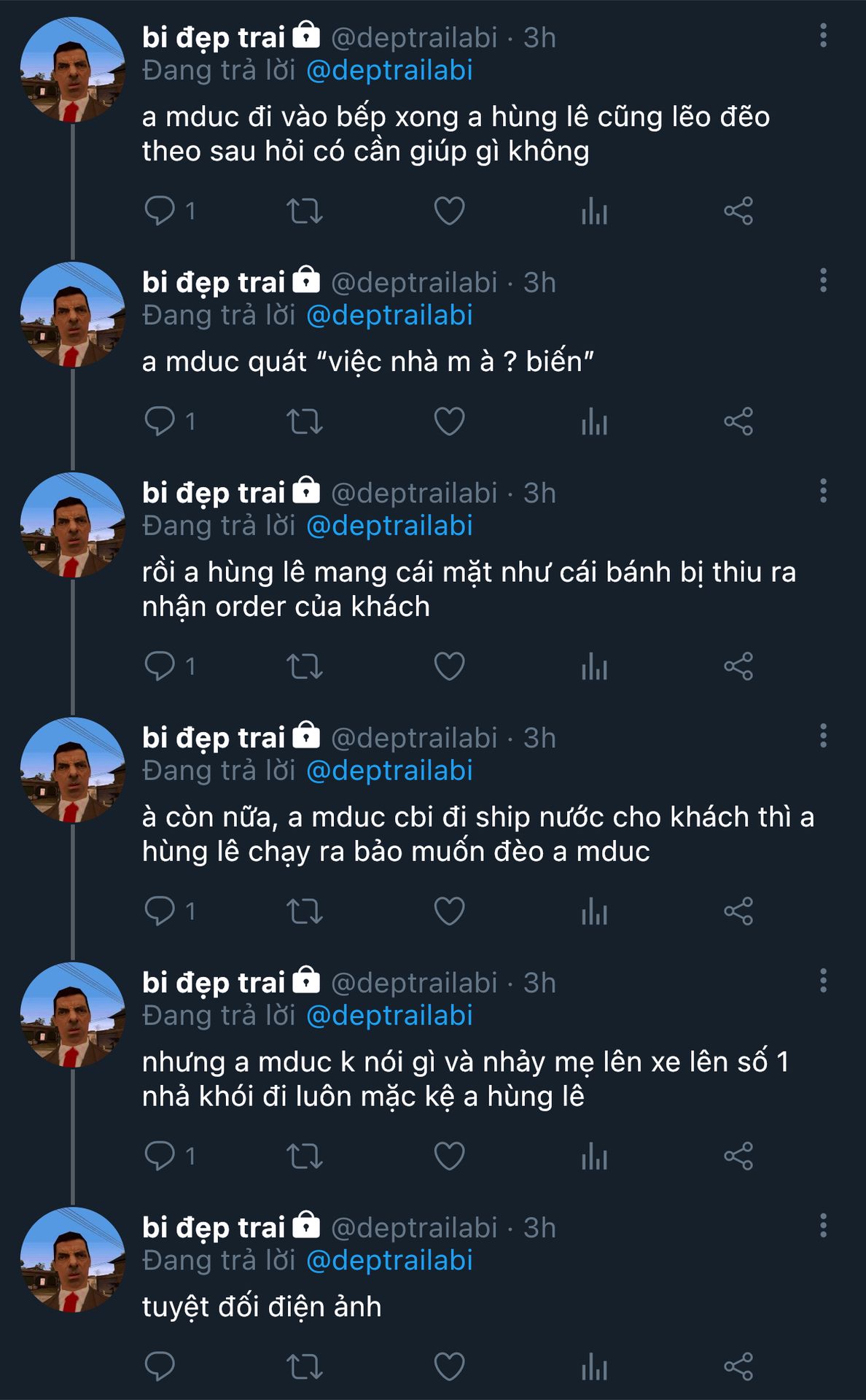Retweet the 'tuyệt đối điện ảnh' tweet
The image size is (866, 1400).
pyautogui.click(x=304, y=1366)
